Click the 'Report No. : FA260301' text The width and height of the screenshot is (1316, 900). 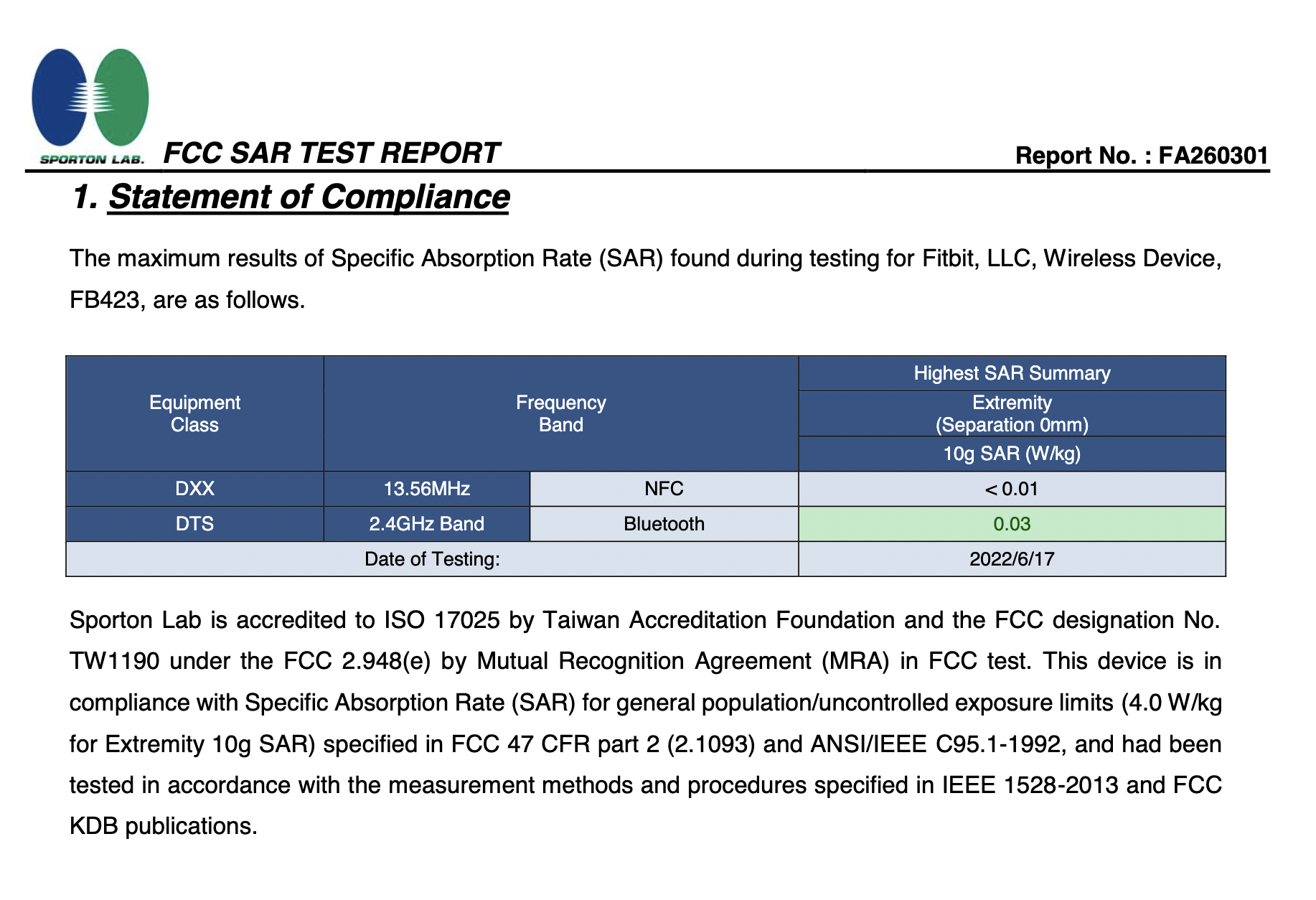[1142, 156]
